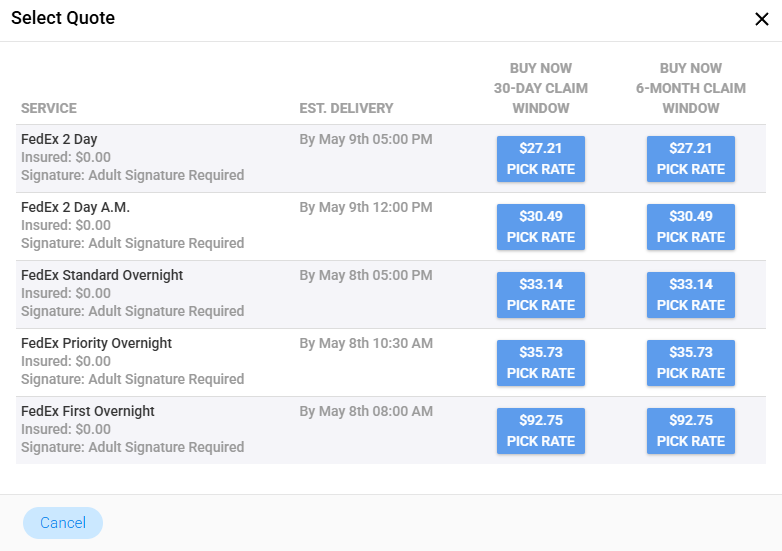Click Adult Signature Required under FedEx Standard Overnight

pos(133,311)
